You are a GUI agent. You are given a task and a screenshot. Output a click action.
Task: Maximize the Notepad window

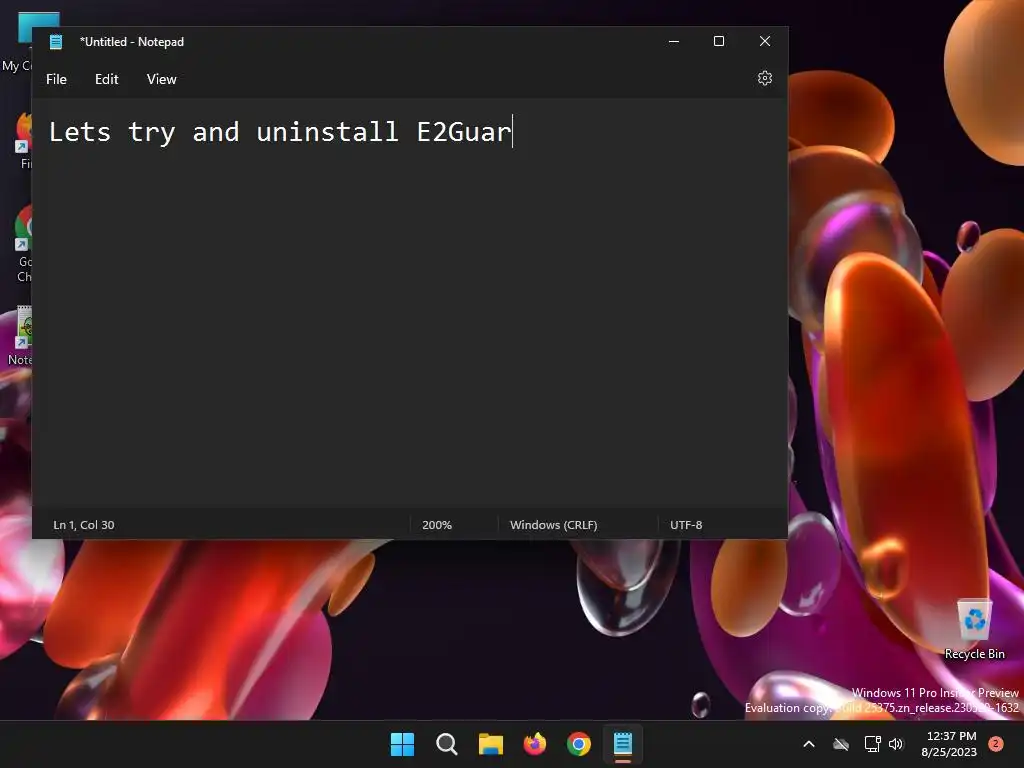coord(719,41)
